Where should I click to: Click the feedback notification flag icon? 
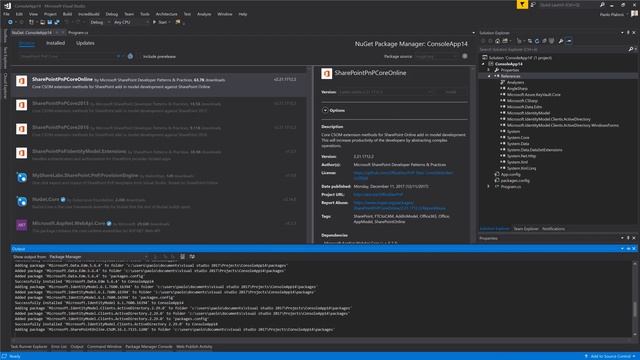click(x=522, y=5)
